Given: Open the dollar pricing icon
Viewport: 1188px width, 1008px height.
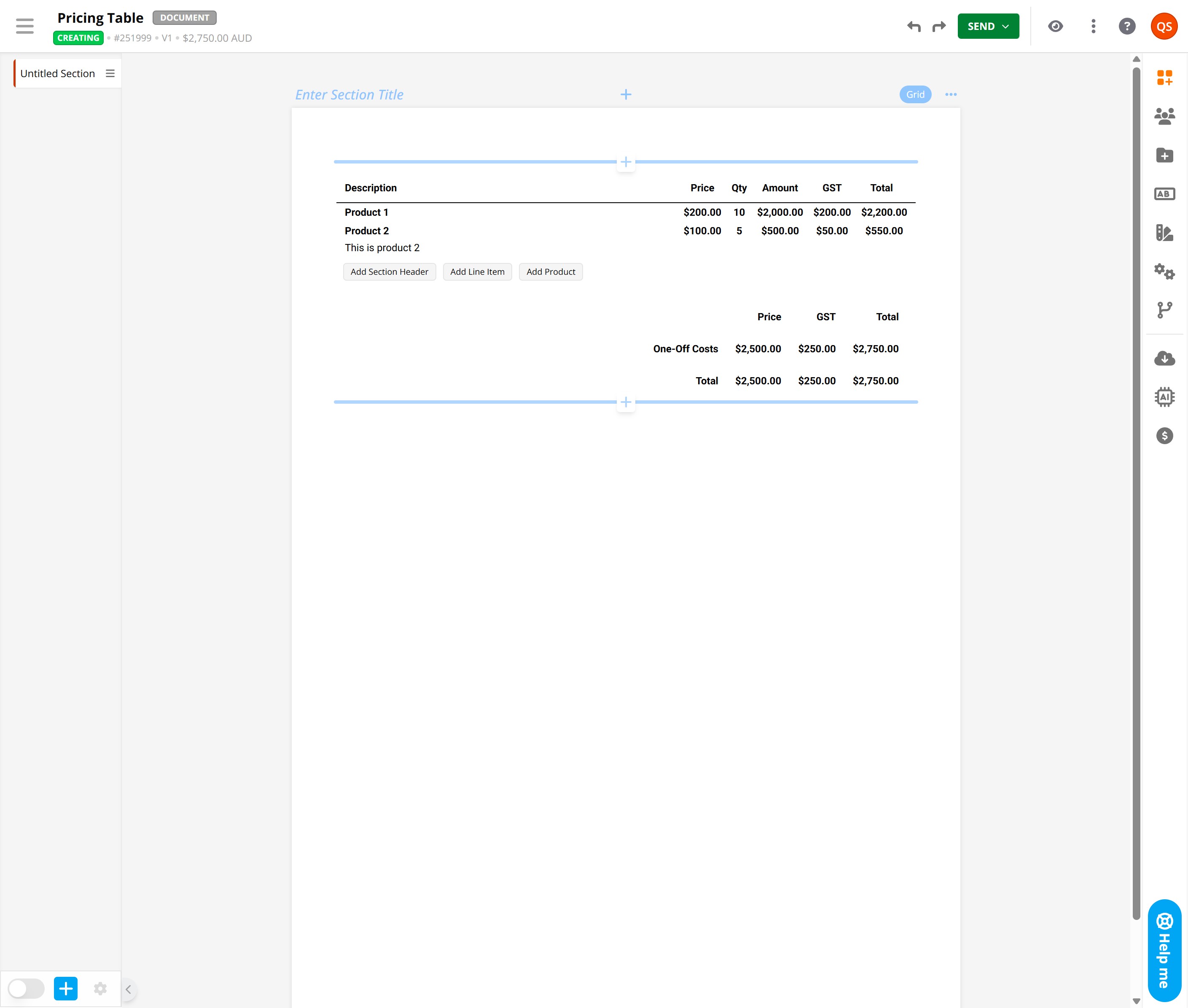Looking at the screenshot, I should click(x=1164, y=436).
